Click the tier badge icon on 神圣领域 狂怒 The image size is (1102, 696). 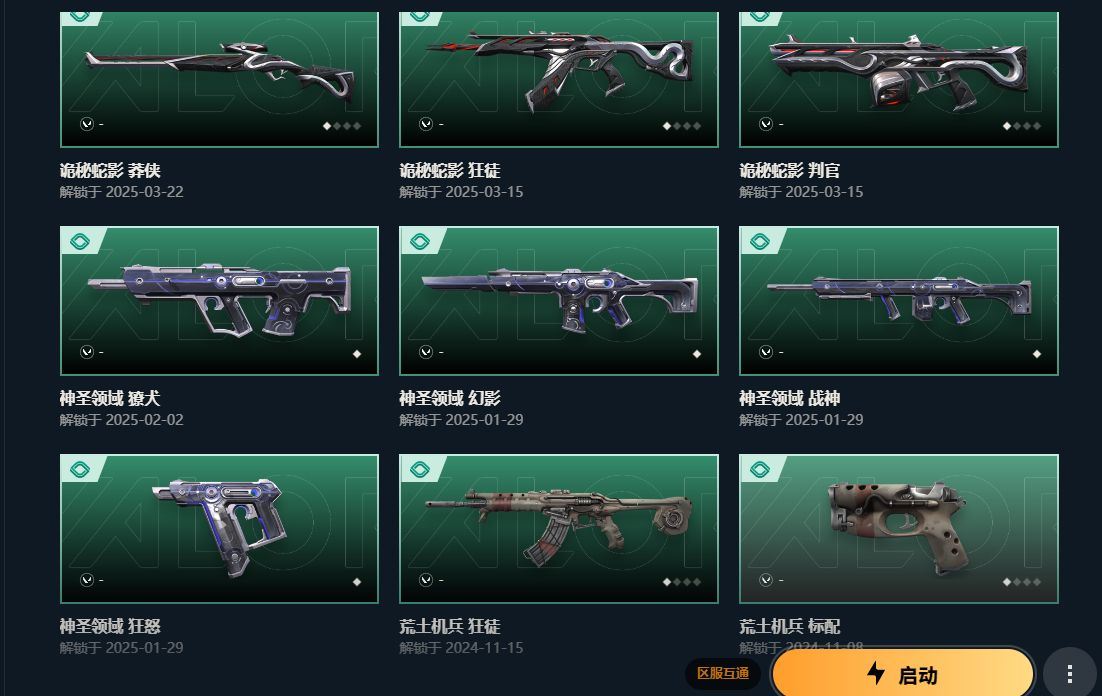pos(80,470)
